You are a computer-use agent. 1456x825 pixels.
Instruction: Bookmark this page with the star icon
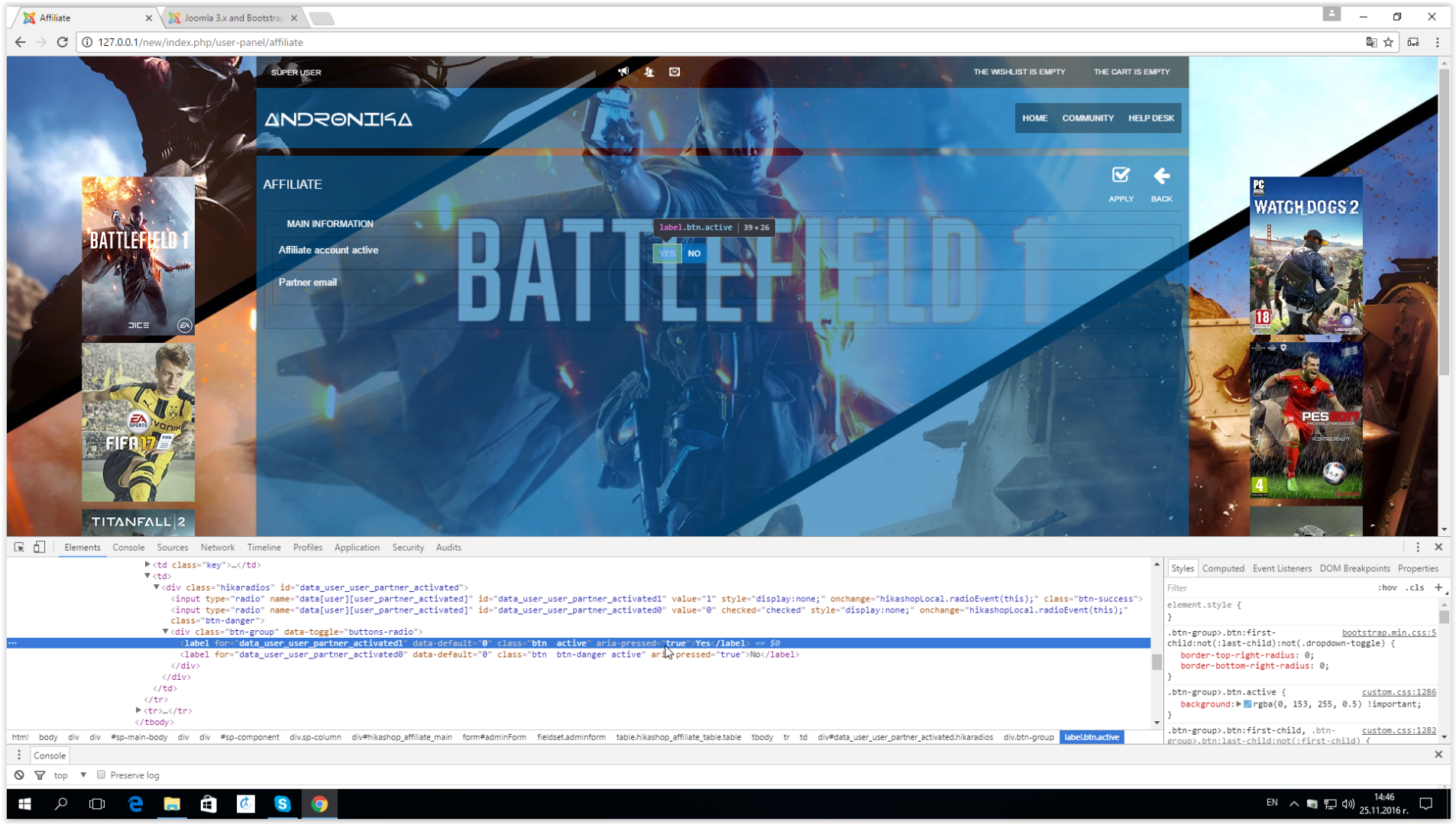pyautogui.click(x=1389, y=42)
